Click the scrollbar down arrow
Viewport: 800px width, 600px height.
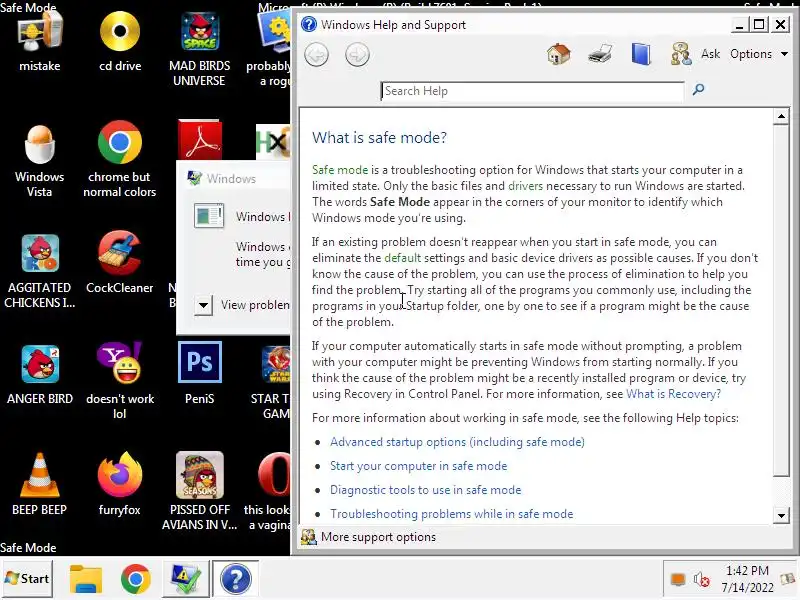[781, 515]
